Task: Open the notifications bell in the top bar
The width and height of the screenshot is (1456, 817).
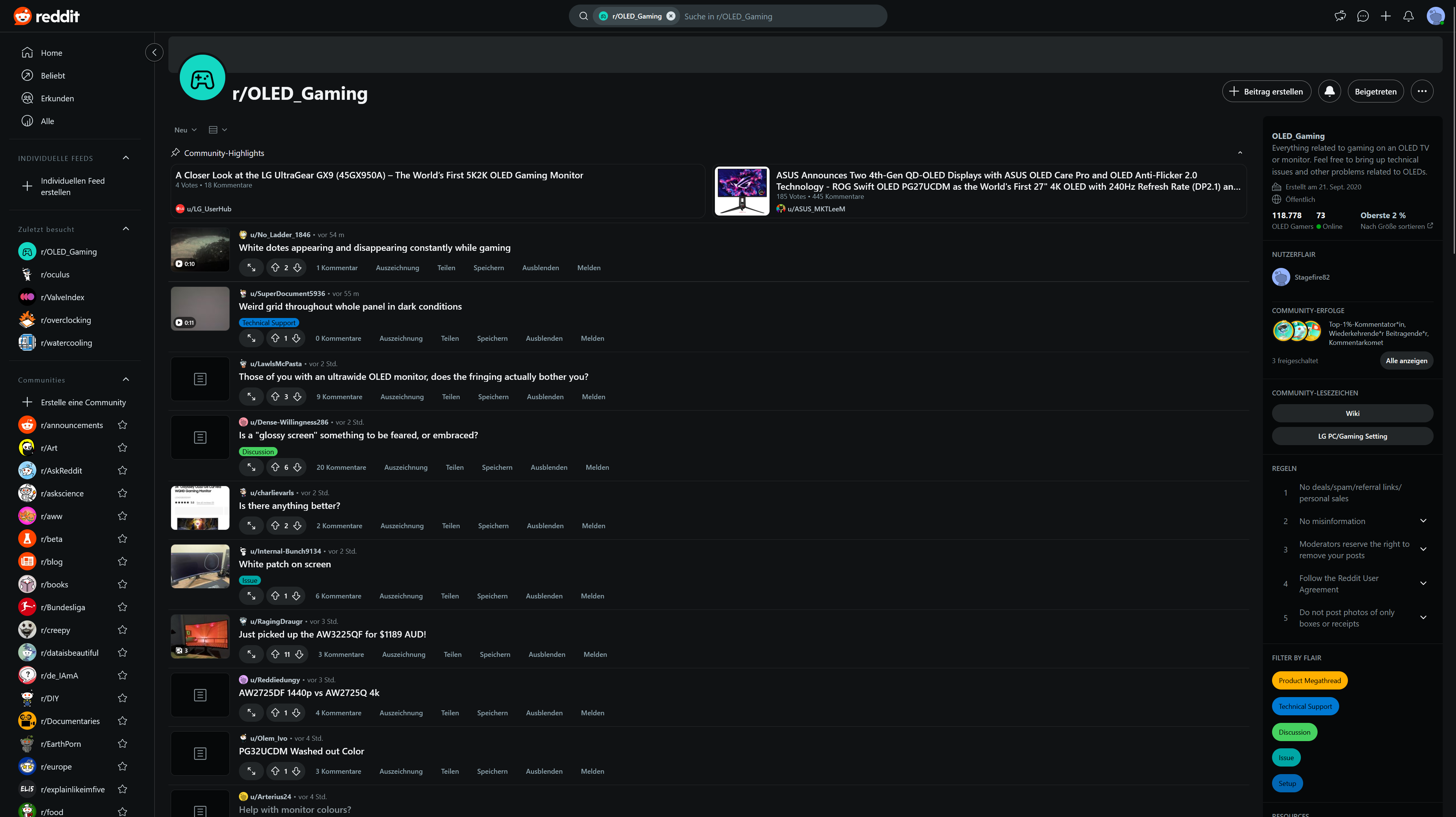Action: pyautogui.click(x=1409, y=16)
